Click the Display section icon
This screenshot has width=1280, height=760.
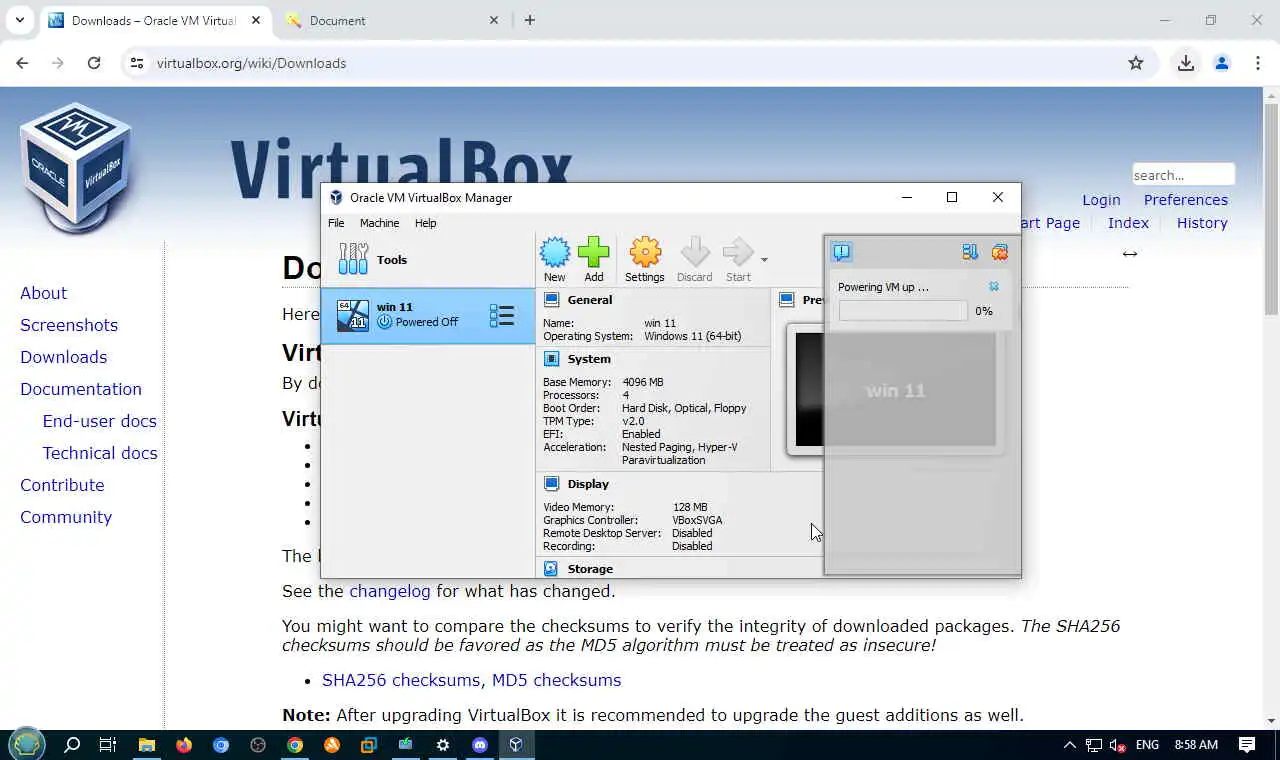point(551,483)
